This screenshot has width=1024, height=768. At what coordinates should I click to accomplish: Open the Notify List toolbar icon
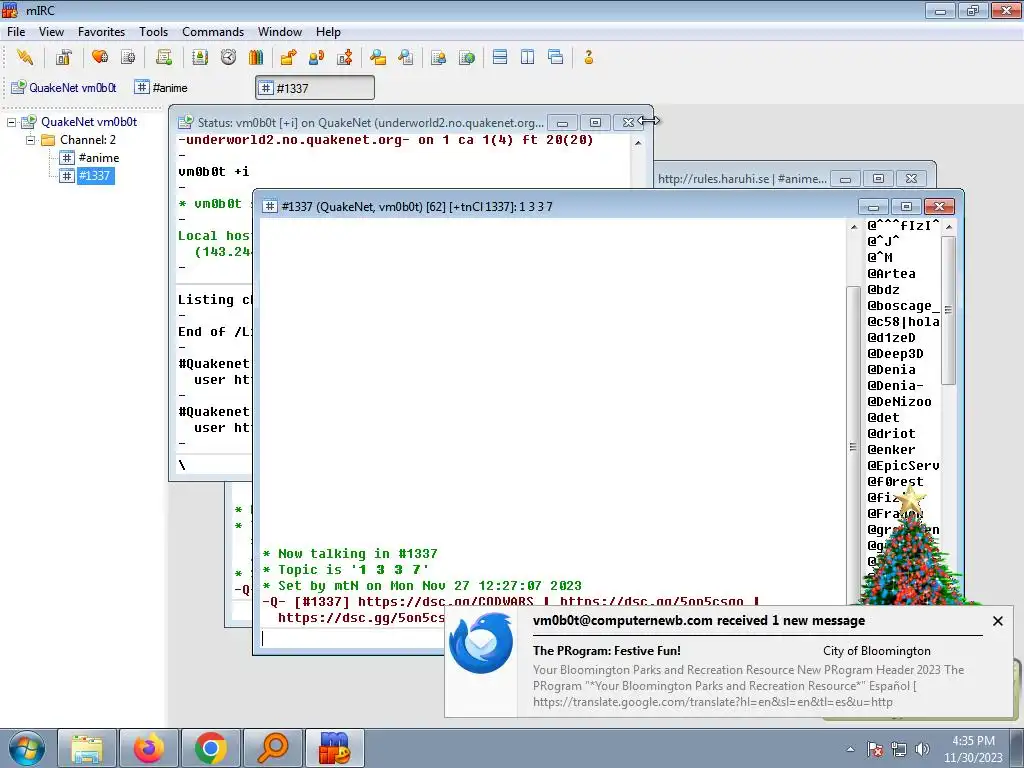[x=438, y=57]
